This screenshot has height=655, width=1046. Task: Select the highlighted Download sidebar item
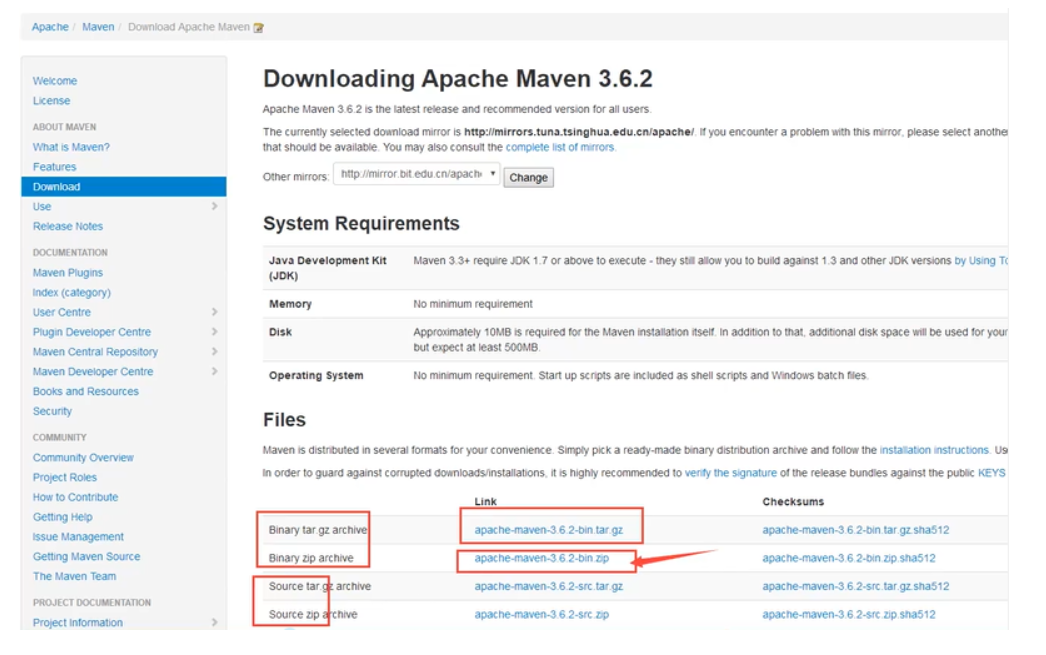point(123,187)
